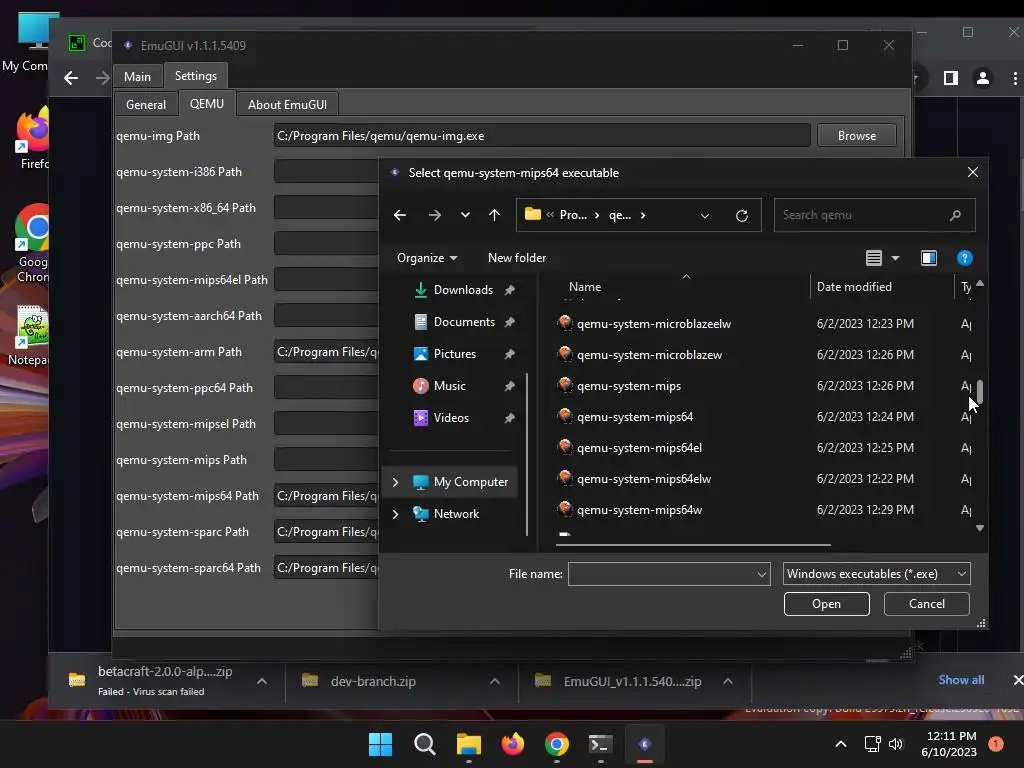
Task: Expand the address bar history dropdown
Action: click(x=705, y=216)
